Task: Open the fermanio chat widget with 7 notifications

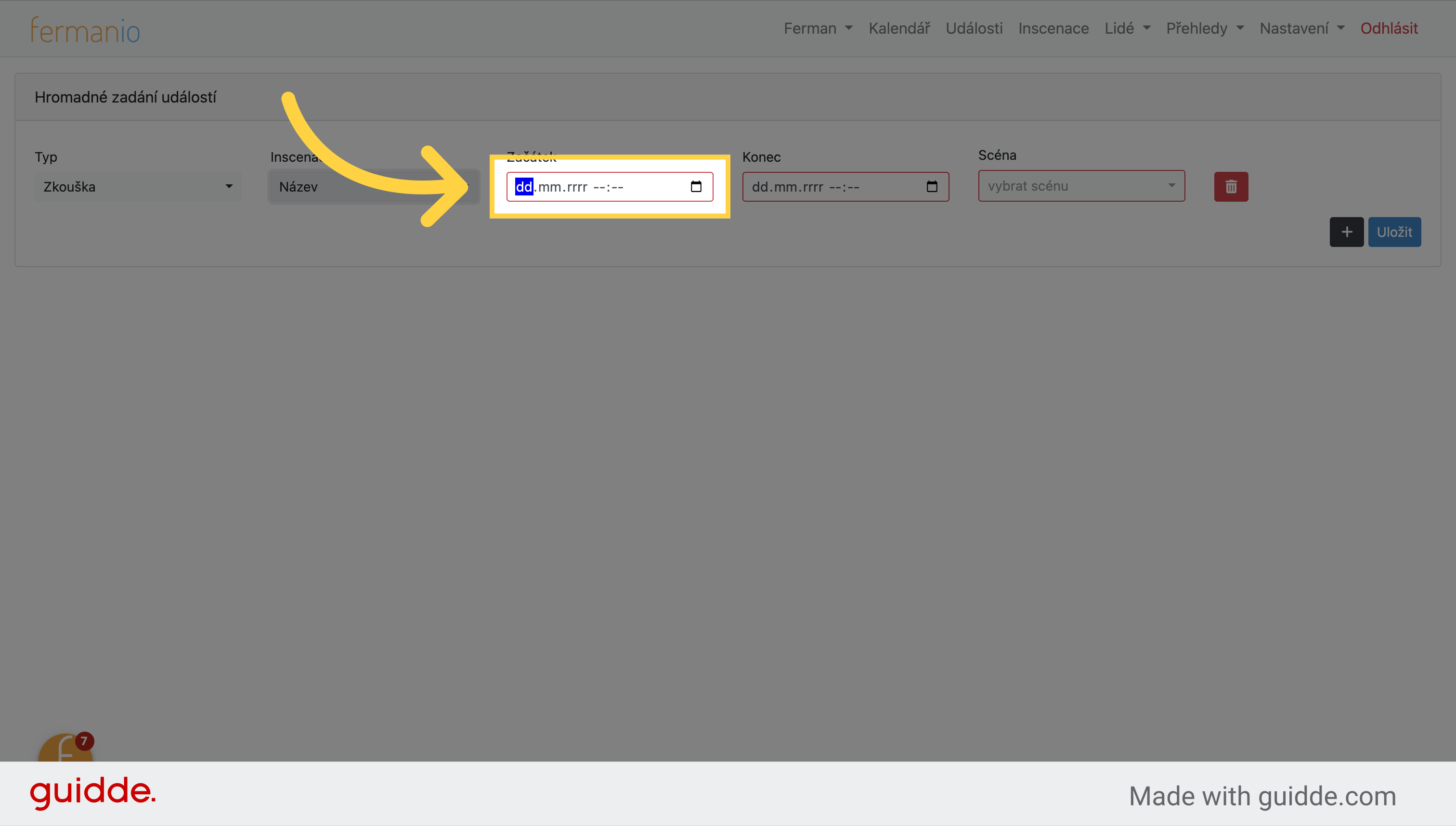Action: tap(66, 748)
